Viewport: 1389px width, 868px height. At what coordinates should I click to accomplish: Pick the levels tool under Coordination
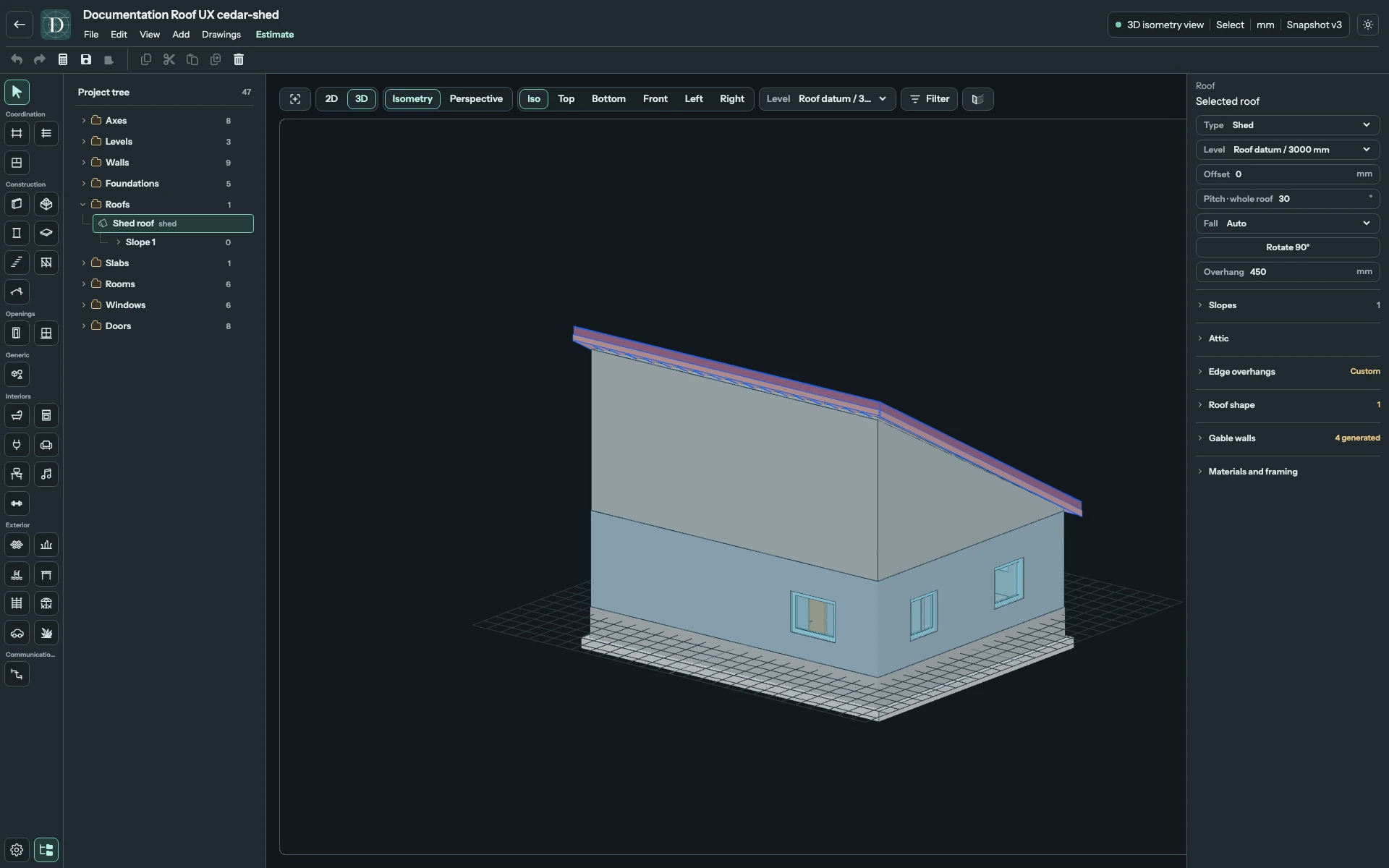tap(46, 133)
